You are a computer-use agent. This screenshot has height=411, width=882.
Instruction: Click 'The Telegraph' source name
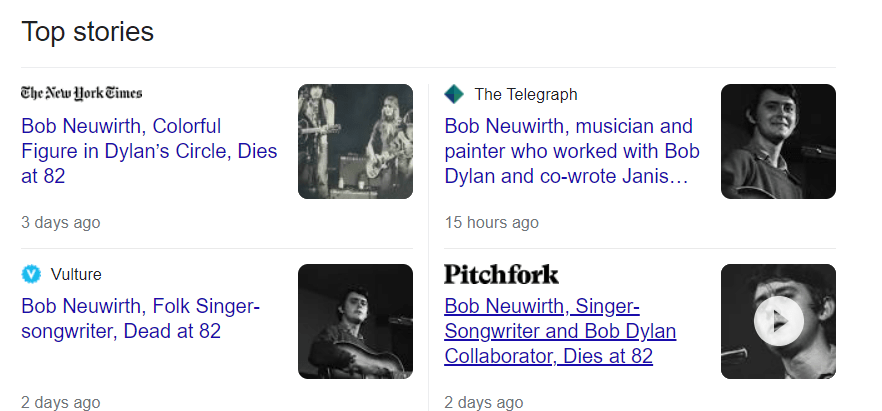click(525, 94)
